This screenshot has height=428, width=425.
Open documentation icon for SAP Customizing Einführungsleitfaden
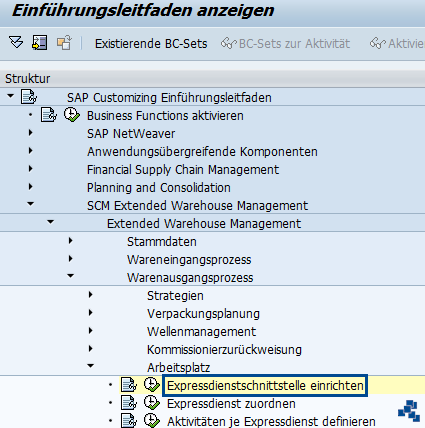coord(29,97)
